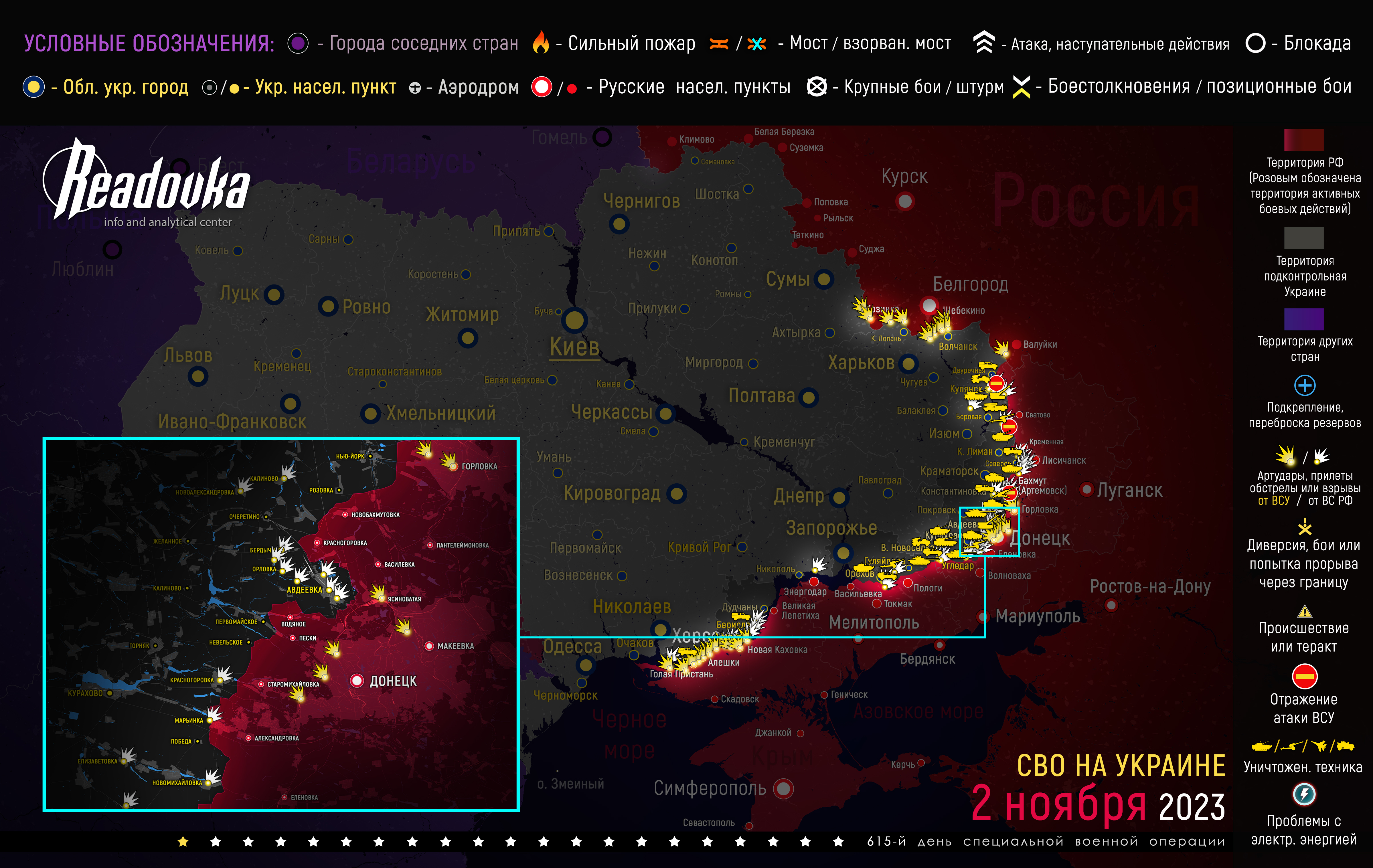Click the Ростов-на-Дону label
Viewport: 1373px width, 868px height.
(x=1150, y=586)
